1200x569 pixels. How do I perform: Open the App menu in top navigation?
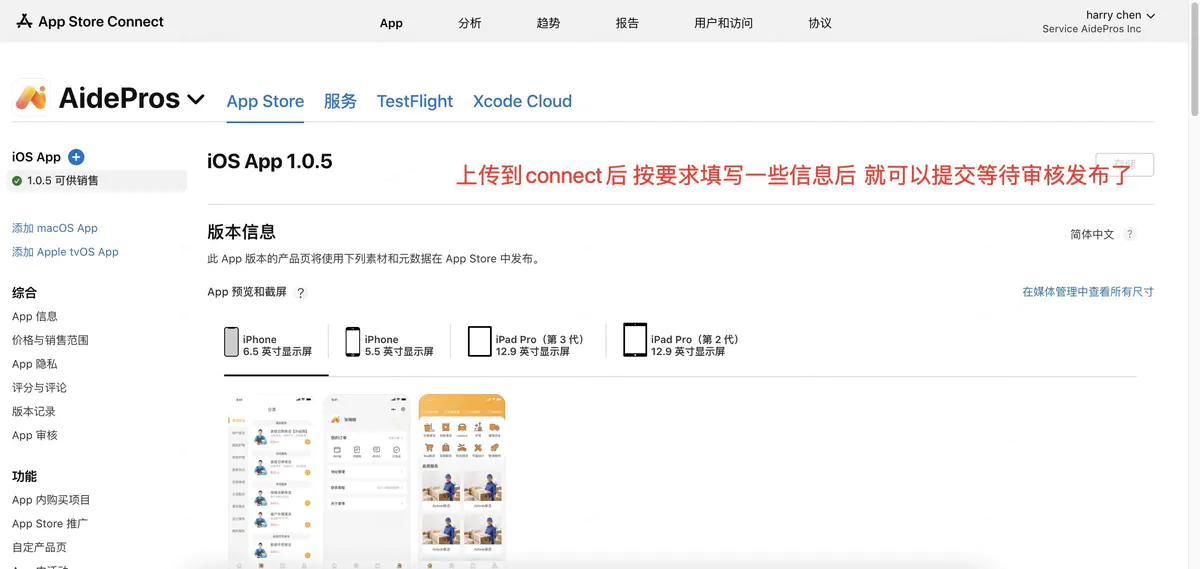pyautogui.click(x=391, y=23)
